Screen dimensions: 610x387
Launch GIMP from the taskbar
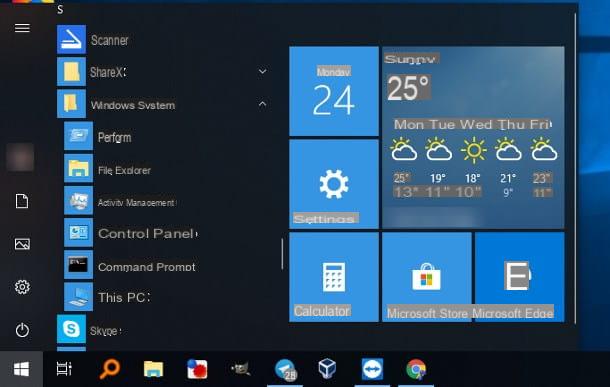coord(241,369)
